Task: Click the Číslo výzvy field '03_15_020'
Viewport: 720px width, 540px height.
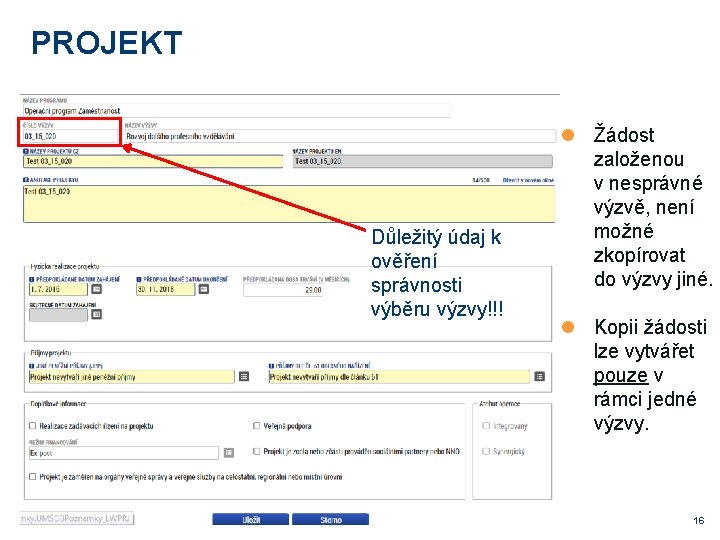Action: (x=70, y=136)
